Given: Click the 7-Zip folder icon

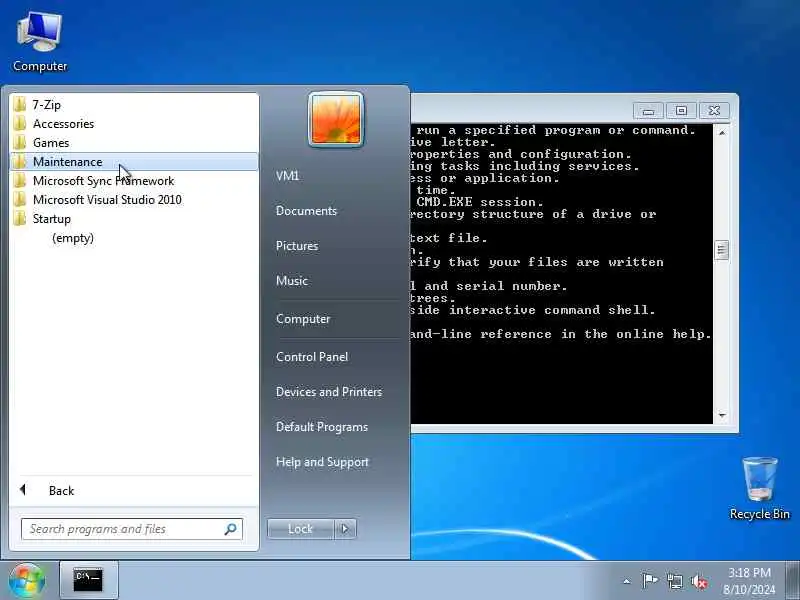Looking at the screenshot, I should pyautogui.click(x=20, y=105).
